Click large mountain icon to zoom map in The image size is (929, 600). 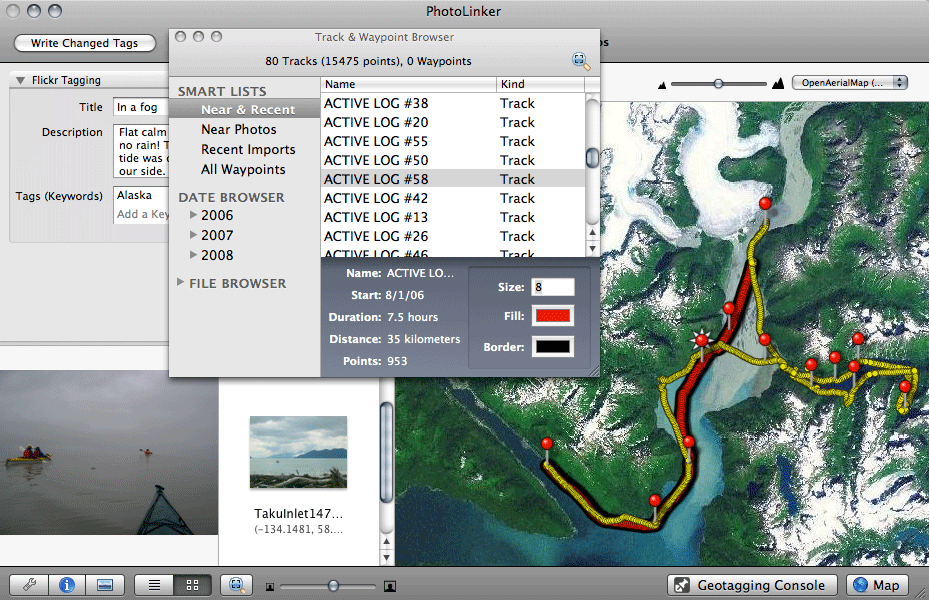[x=778, y=84]
